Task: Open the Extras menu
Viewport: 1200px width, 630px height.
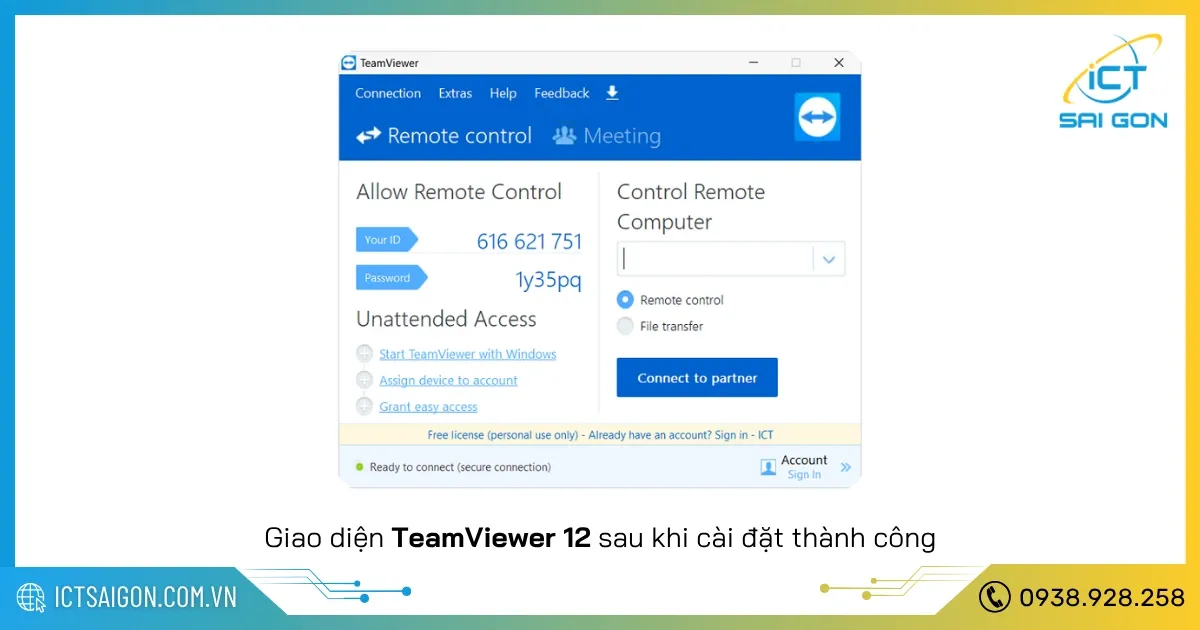Action: click(455, 93)
